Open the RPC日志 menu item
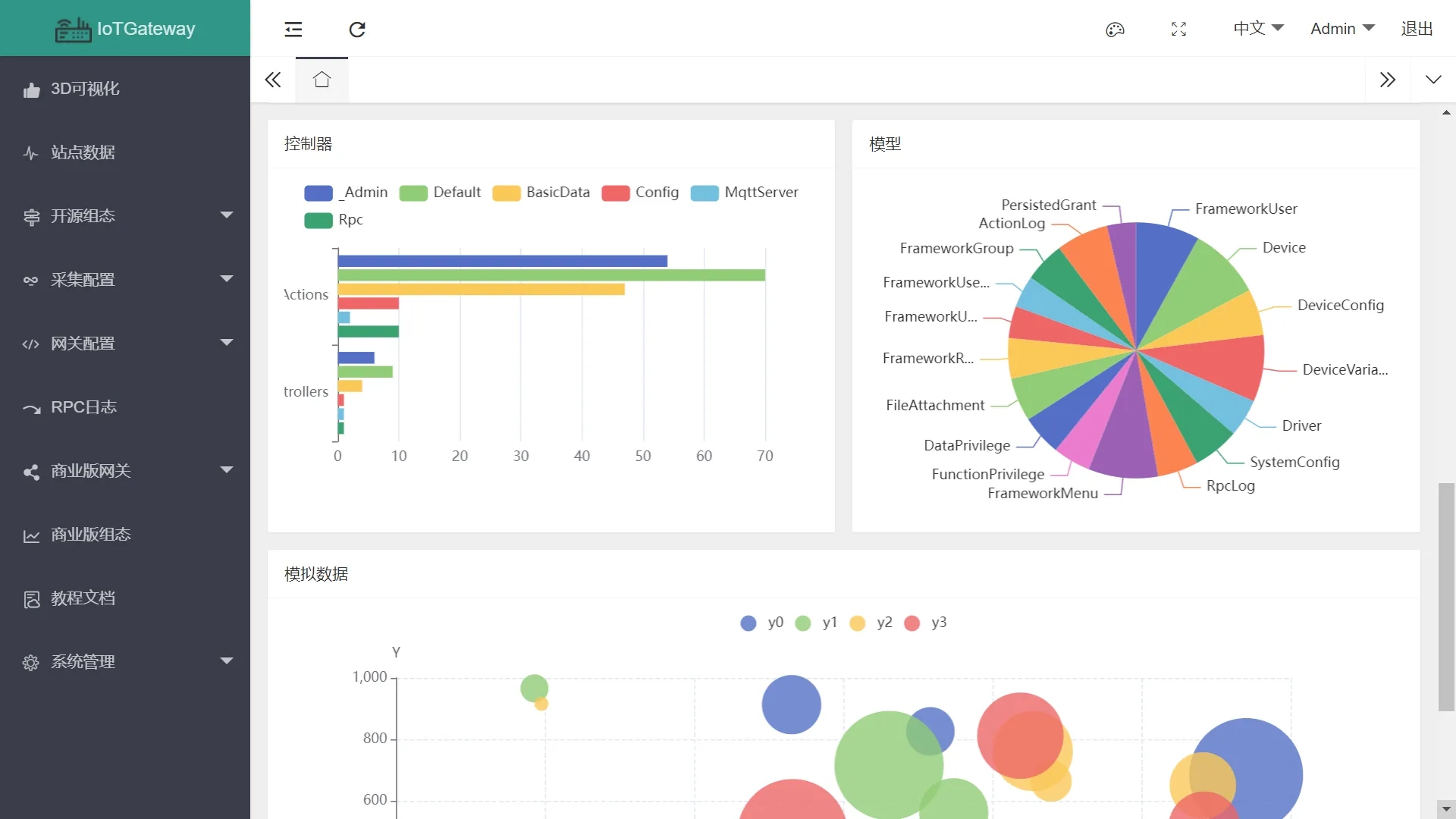This screenshot has width=1456, height=819. coord(83,407)
